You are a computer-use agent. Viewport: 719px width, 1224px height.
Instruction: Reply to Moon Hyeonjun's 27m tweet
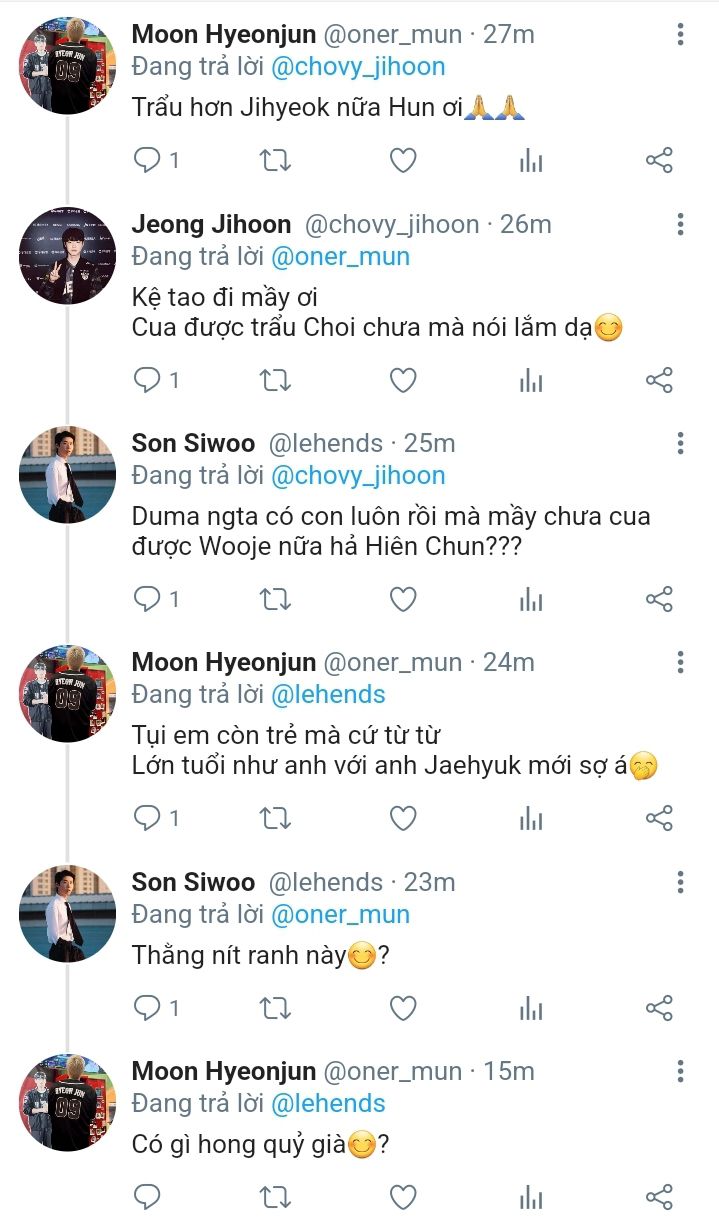148,160
